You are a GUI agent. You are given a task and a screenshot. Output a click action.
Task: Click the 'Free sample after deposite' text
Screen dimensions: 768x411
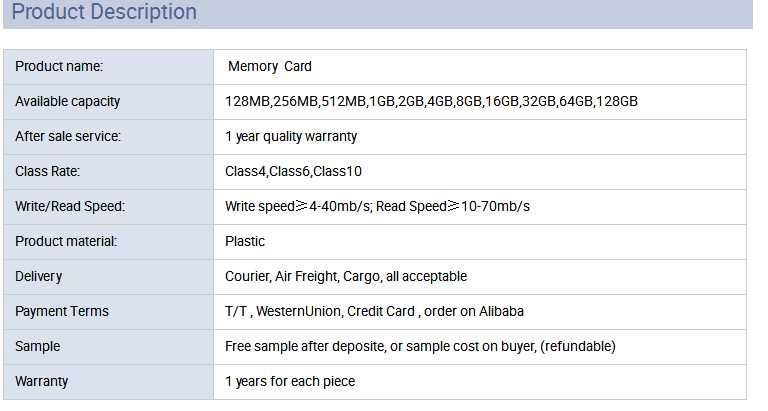(x=420, y=347)
